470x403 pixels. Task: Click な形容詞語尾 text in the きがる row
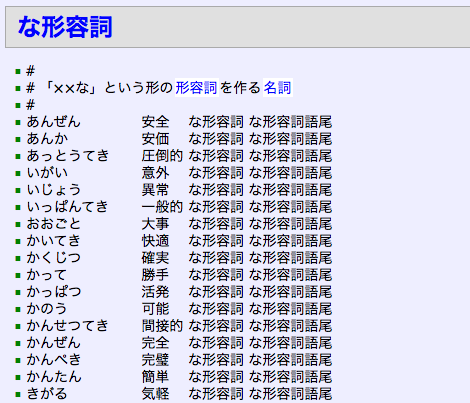tap(290, 394)
